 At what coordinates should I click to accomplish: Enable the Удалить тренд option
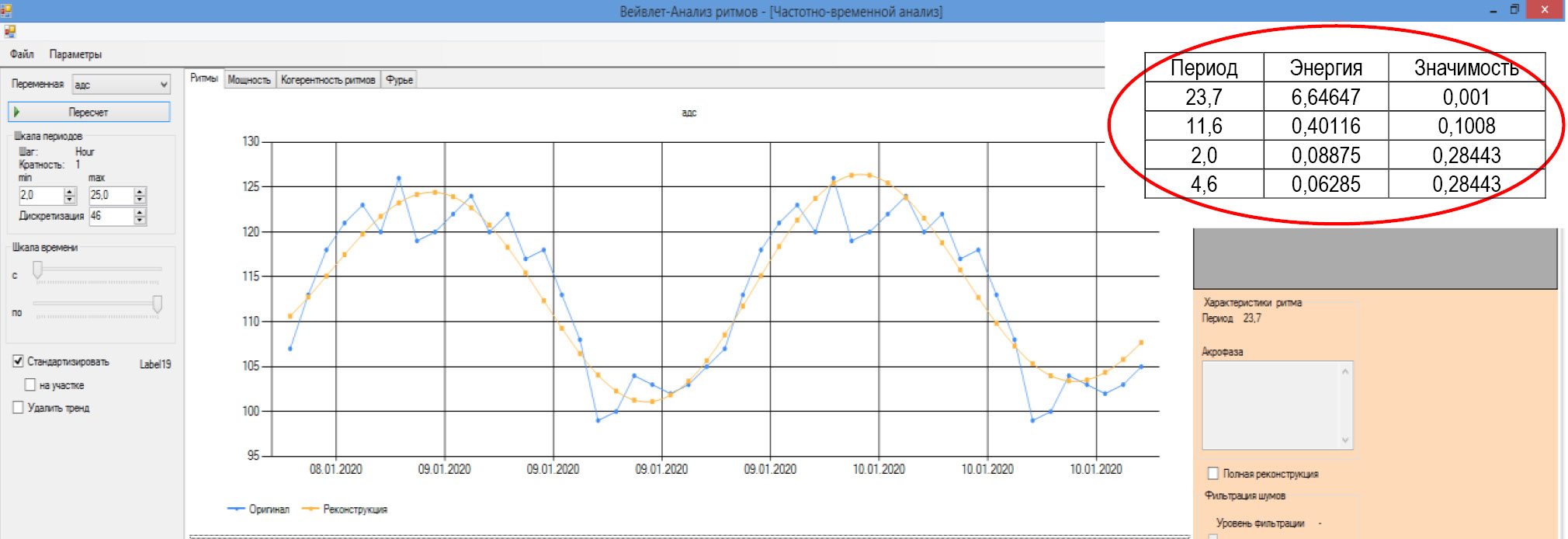[18, 407]
